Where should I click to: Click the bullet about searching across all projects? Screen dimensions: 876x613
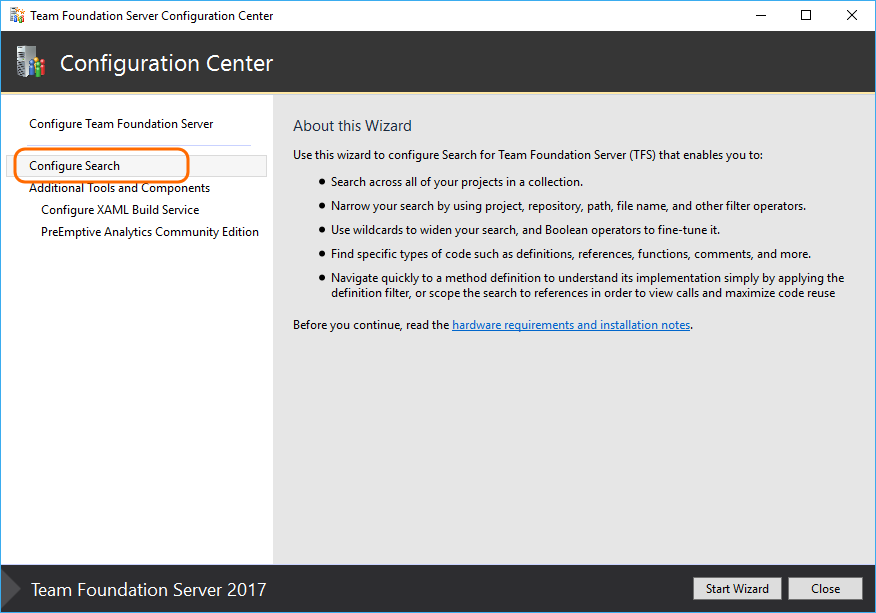(456, 182)
